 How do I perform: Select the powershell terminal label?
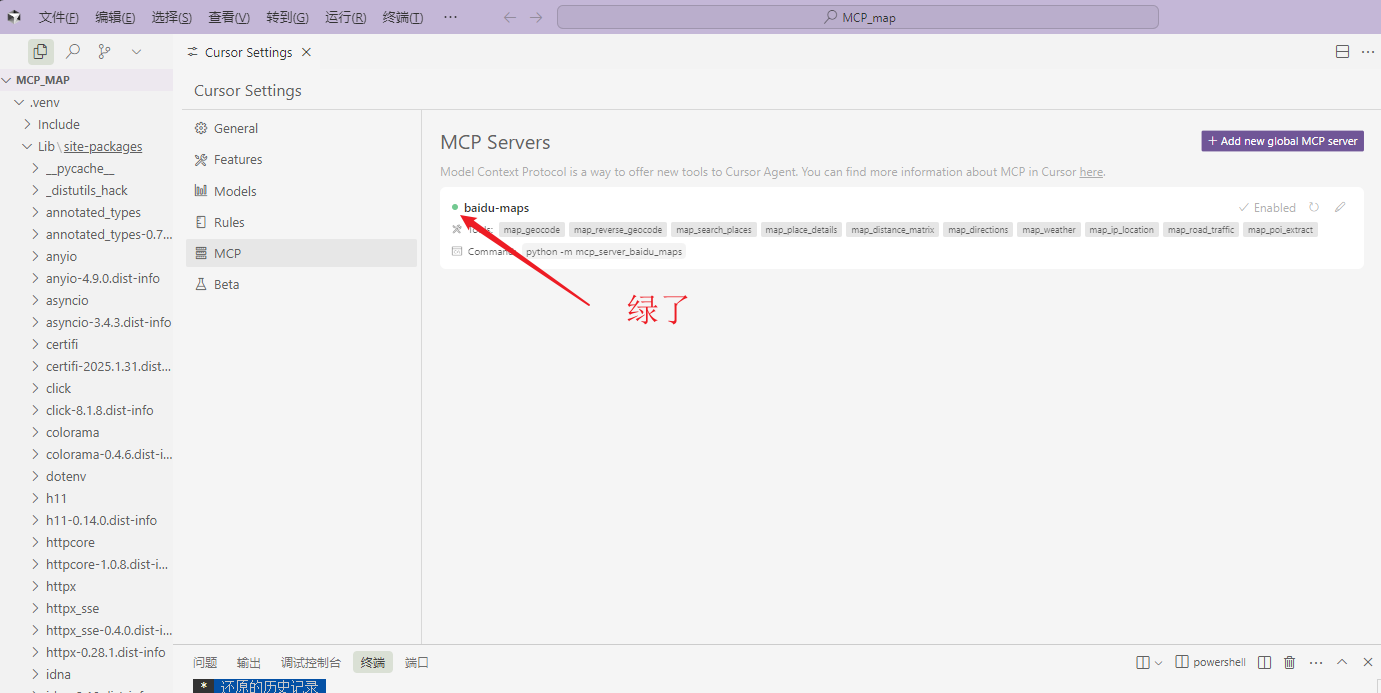point(1210,662)
